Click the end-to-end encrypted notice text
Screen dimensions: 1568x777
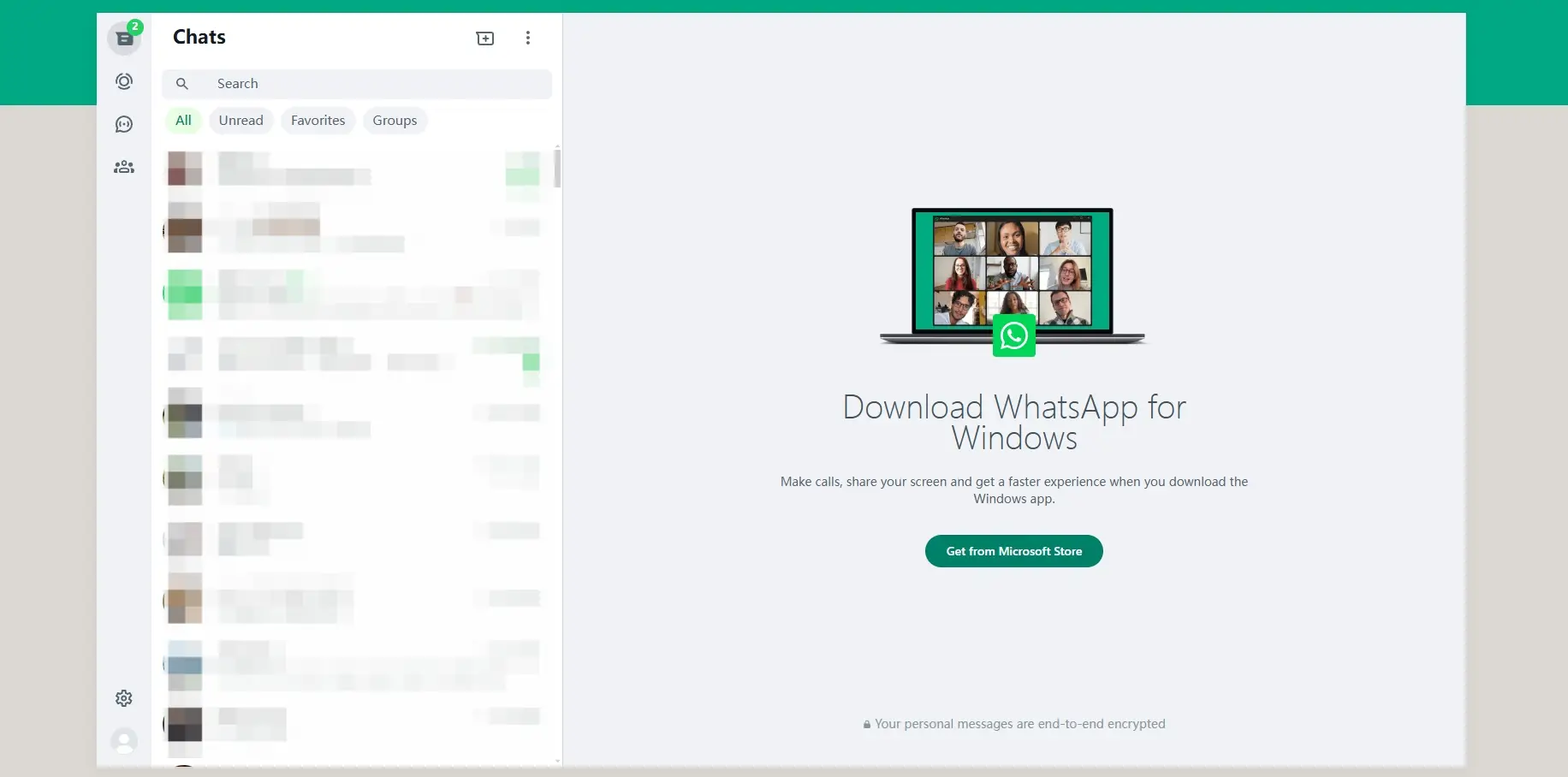[x=1020, y=724]
